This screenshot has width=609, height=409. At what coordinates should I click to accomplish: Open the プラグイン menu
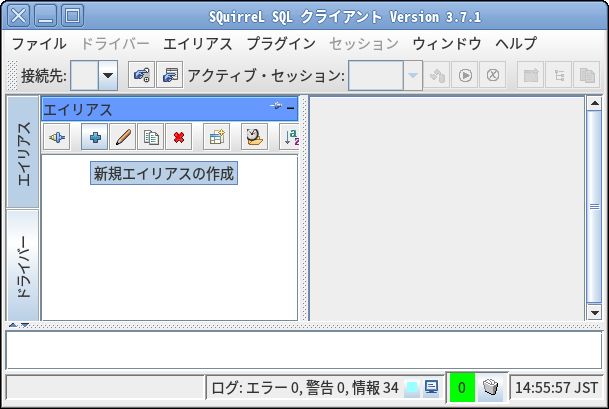click(x=281, y=44)
